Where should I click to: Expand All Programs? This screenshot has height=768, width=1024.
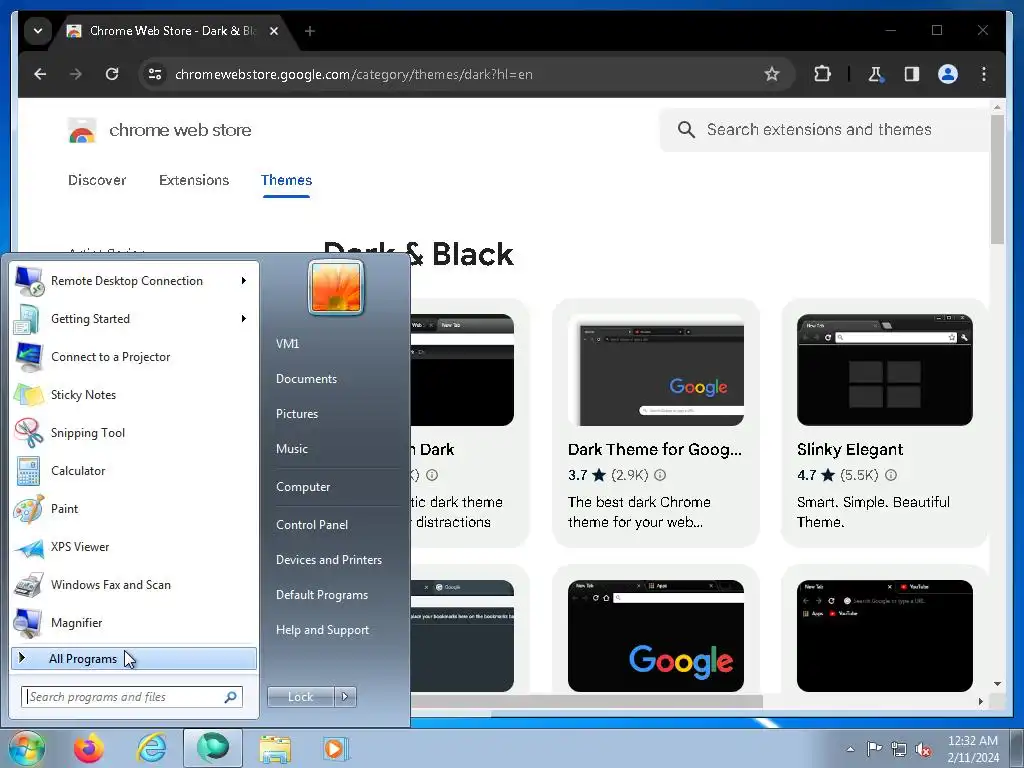[x=134, y=658]
